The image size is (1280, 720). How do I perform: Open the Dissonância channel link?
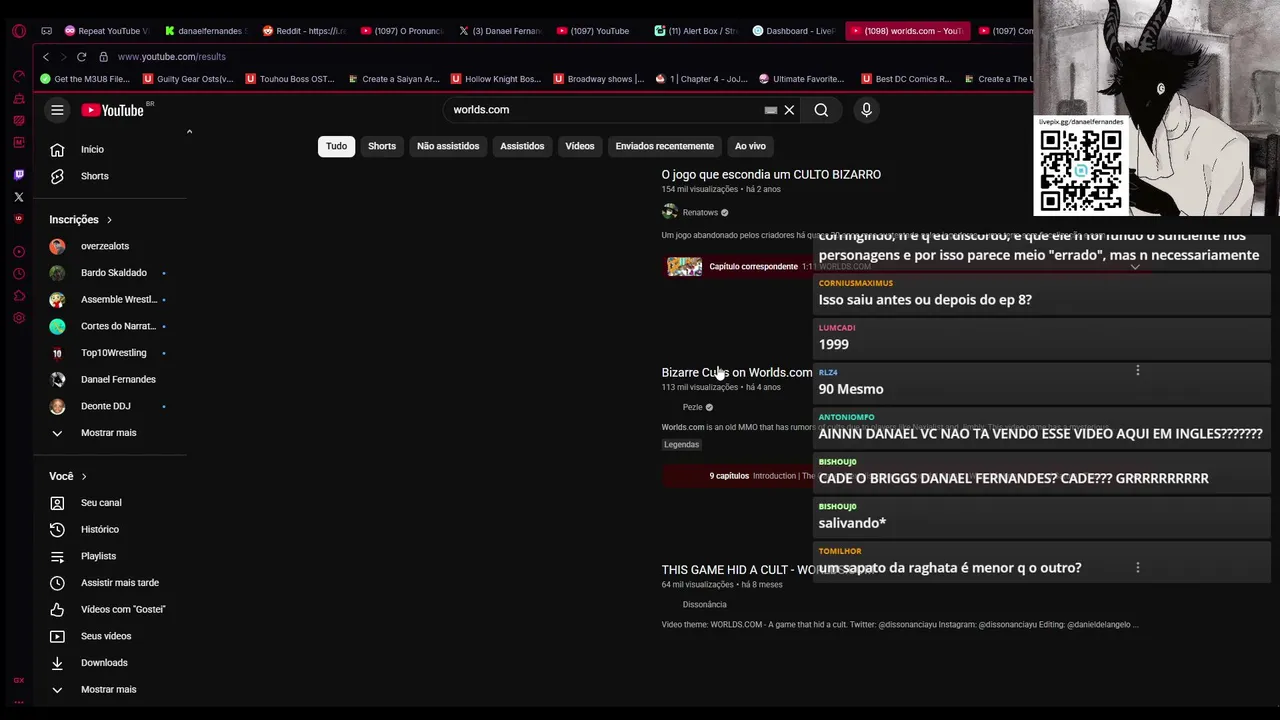[x=704, y=605]
